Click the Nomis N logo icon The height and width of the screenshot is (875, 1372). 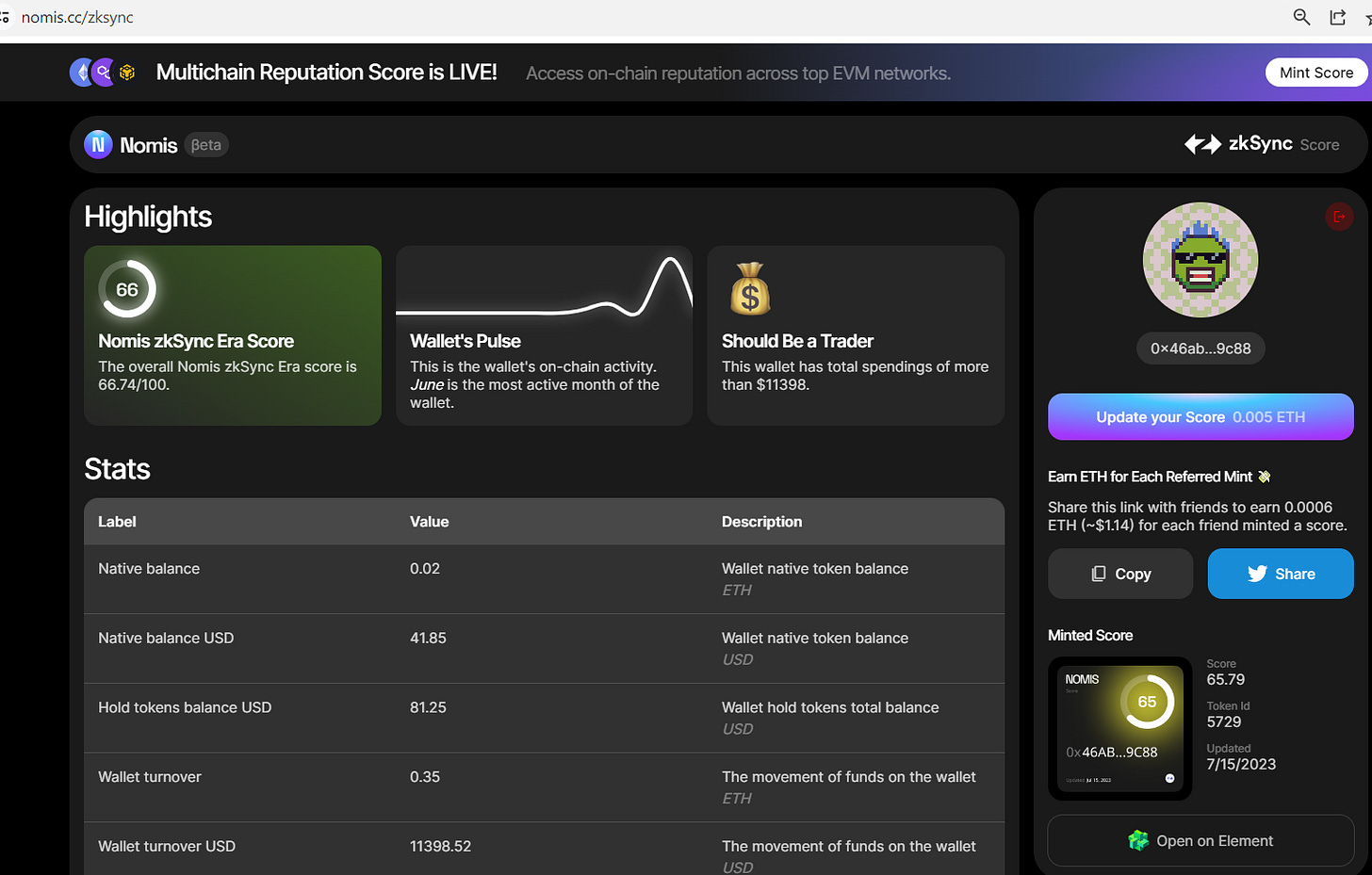[98, 145]
